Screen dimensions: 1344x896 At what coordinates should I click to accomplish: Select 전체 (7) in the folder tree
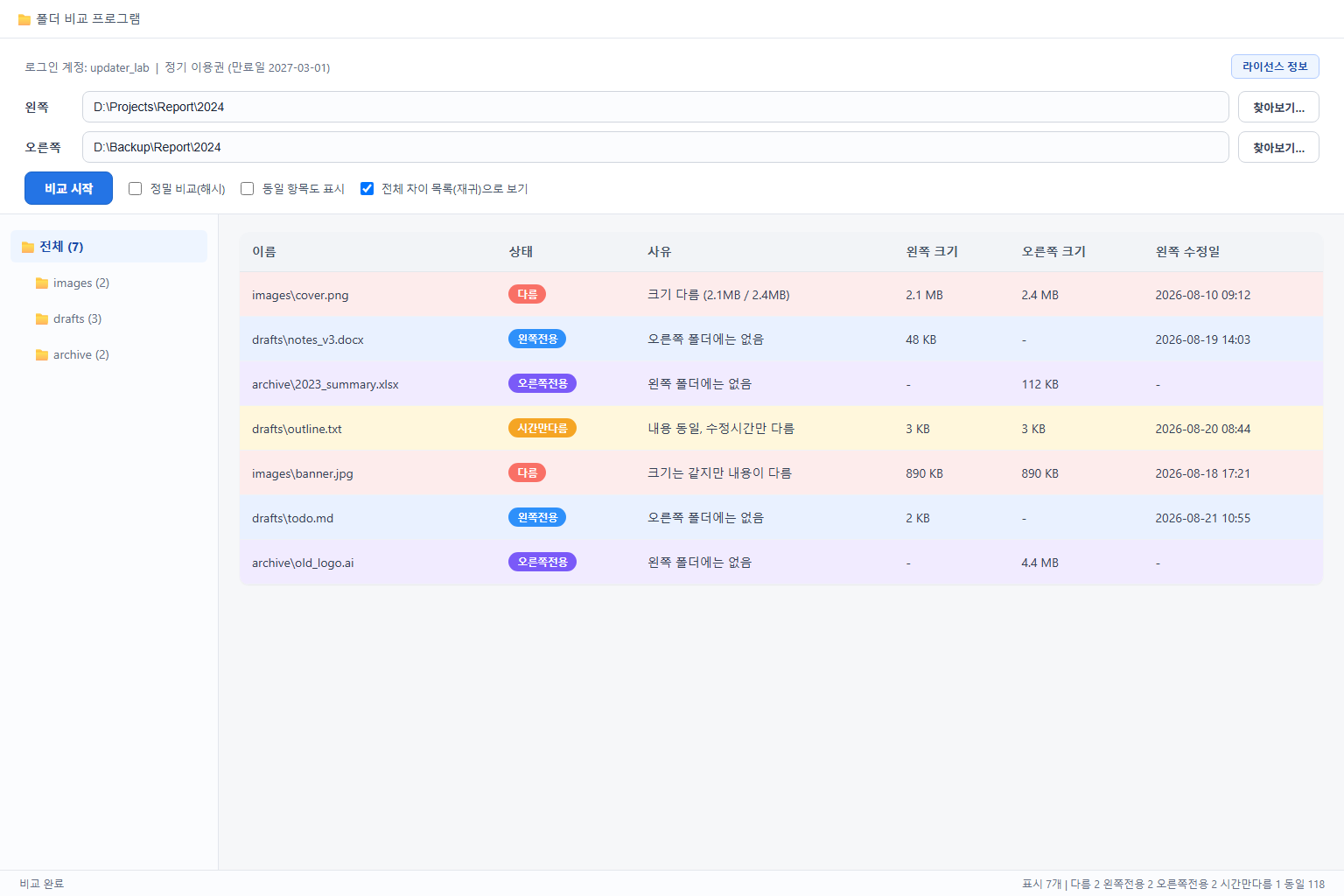click(108, 247)
